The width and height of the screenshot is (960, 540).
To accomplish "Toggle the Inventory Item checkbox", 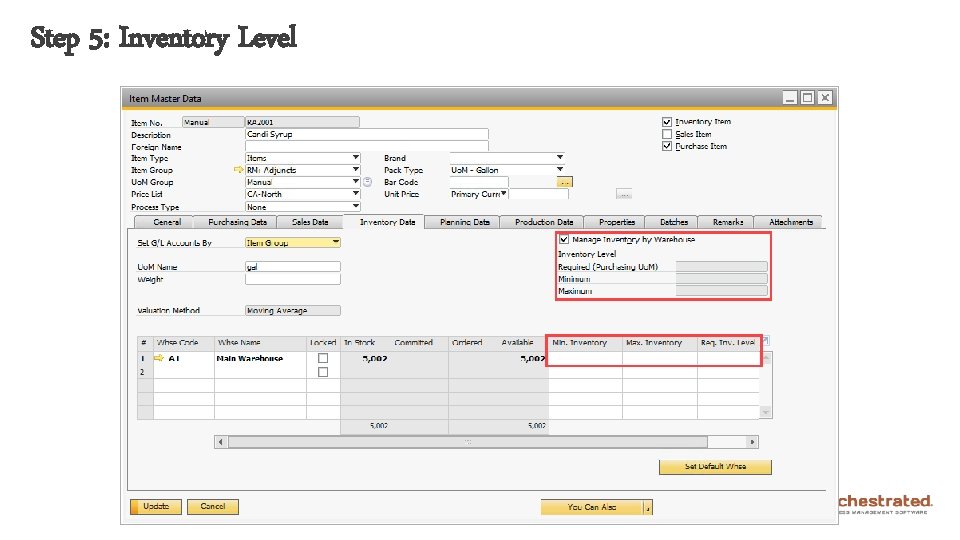I will (667, 122).
